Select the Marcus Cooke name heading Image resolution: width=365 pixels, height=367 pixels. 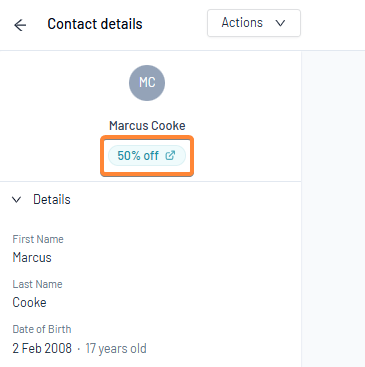[147, 126]
